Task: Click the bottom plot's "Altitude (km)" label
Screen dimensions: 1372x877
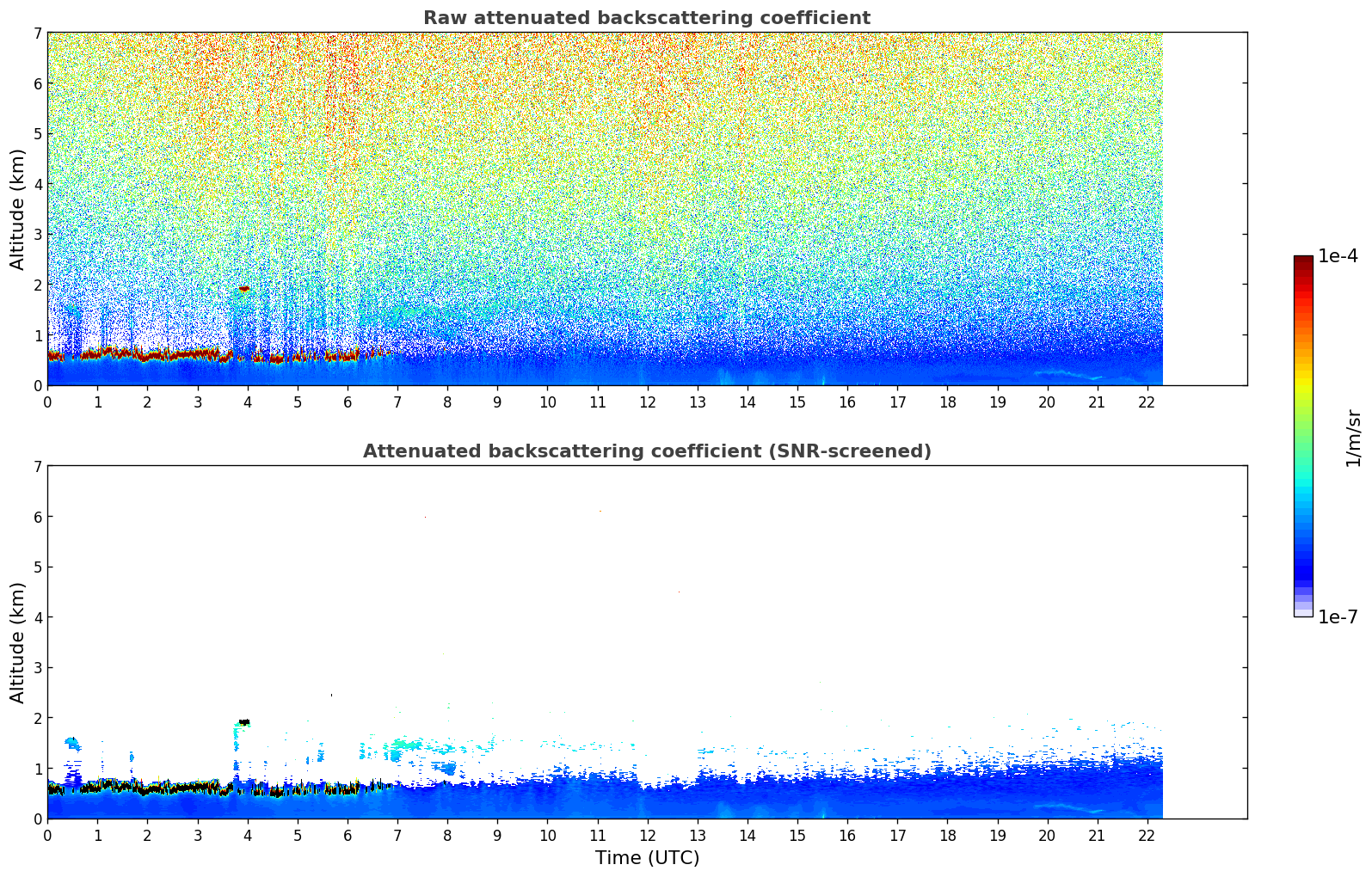Action: [x=18, y=642]
